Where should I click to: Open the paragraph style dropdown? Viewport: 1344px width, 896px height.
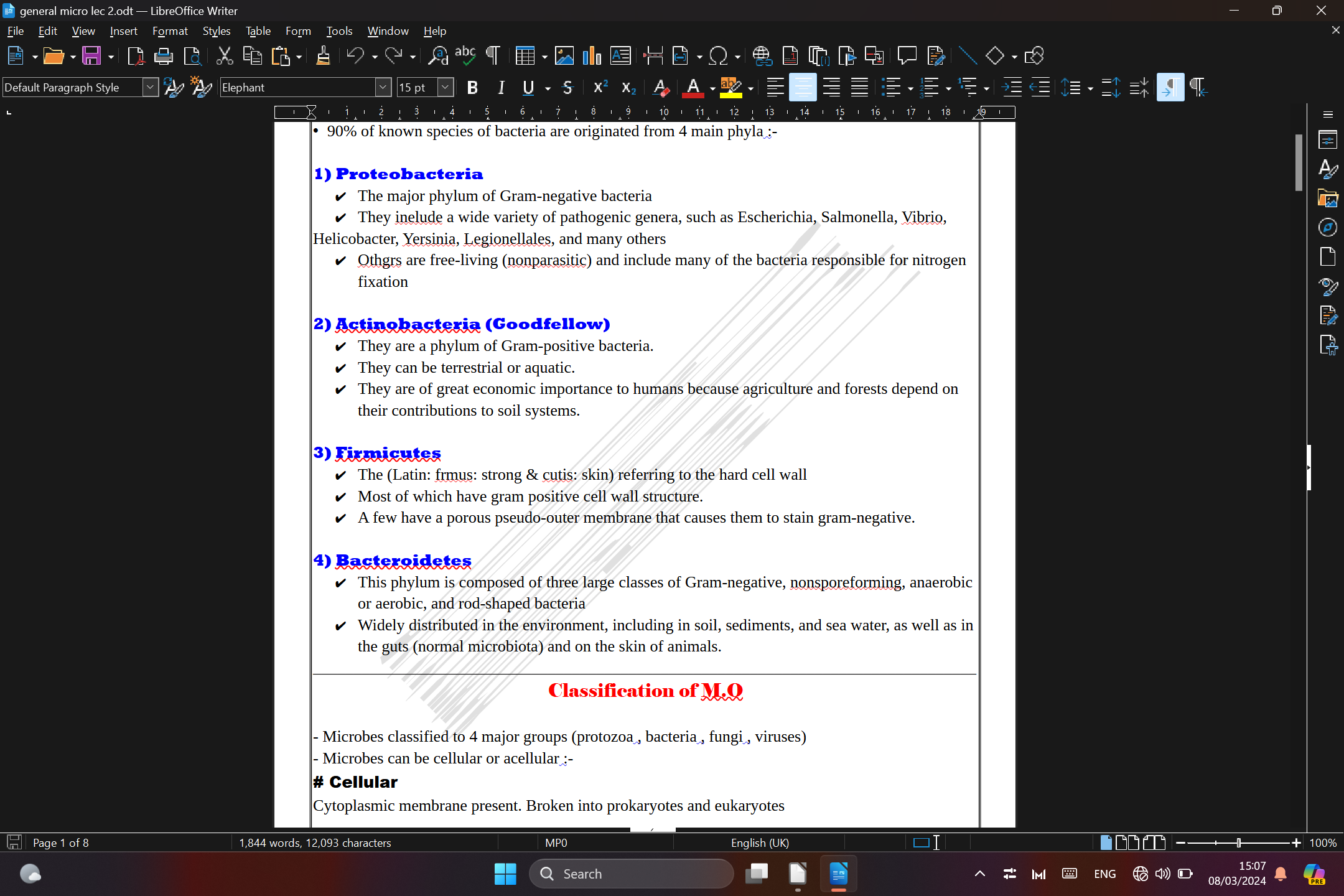point(150,88)
